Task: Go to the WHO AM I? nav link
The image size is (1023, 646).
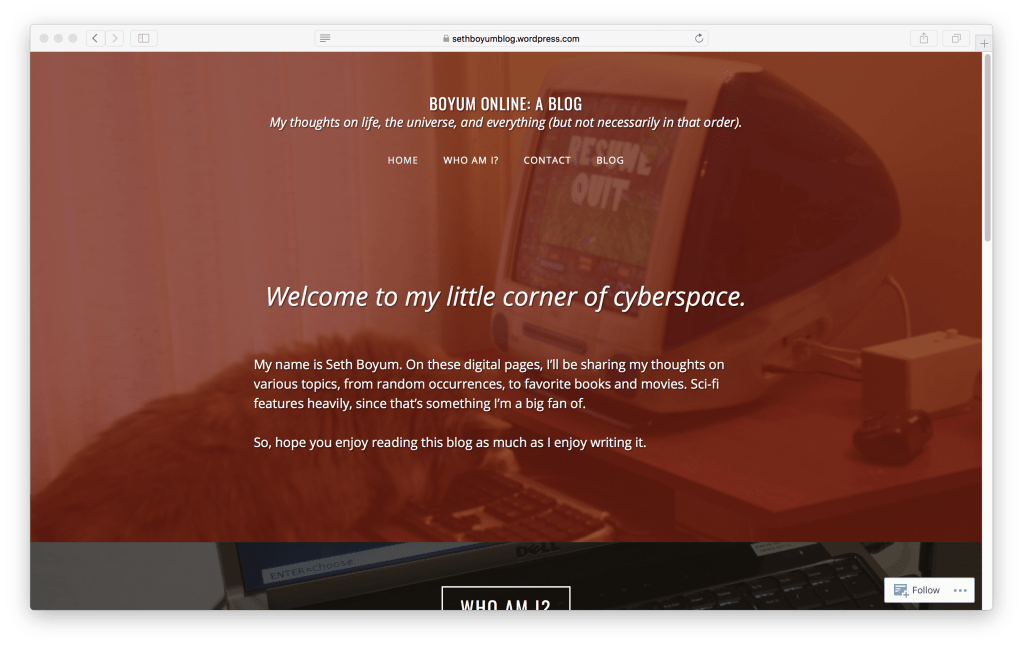Action: click(x=471, y=160)
